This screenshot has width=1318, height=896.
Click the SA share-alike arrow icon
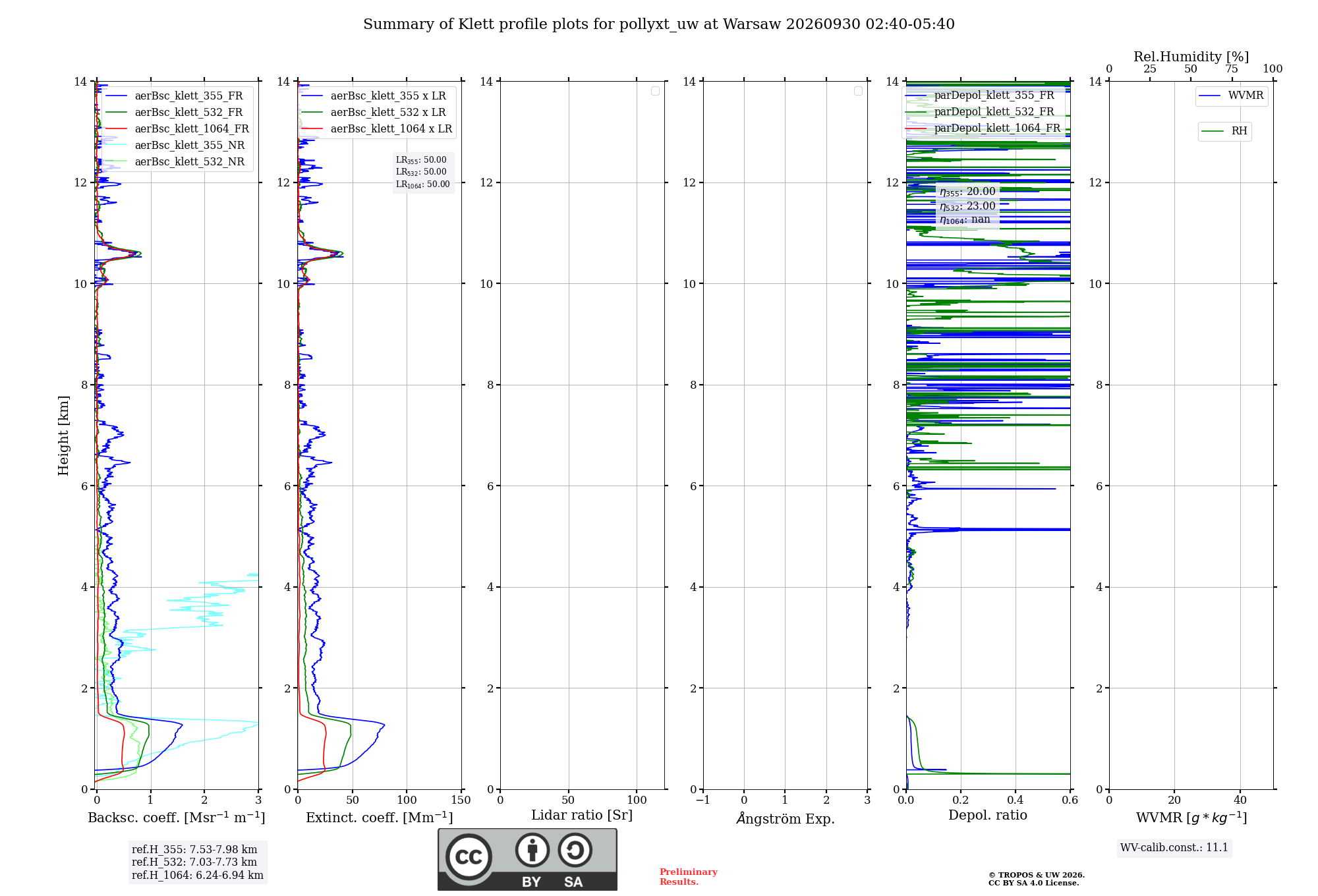pos(575,850)
